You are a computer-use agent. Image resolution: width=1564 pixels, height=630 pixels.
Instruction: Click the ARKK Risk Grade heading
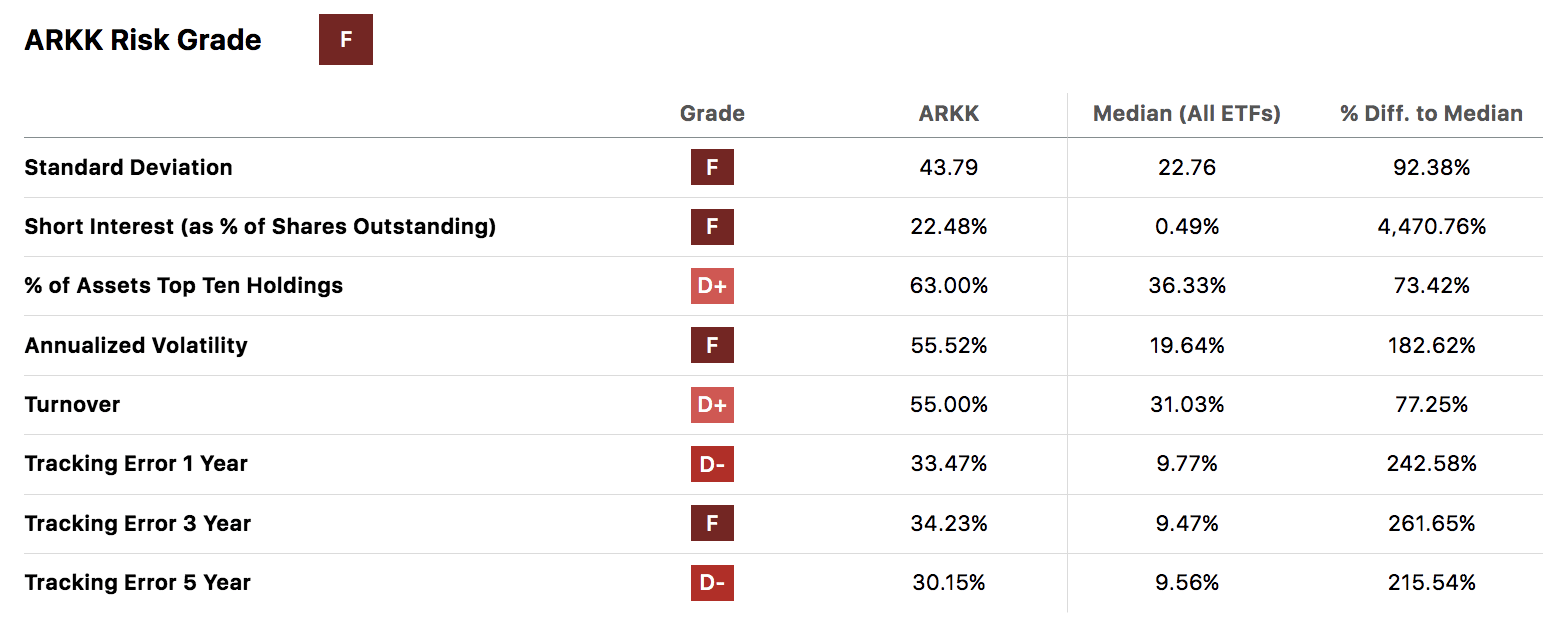143,40
